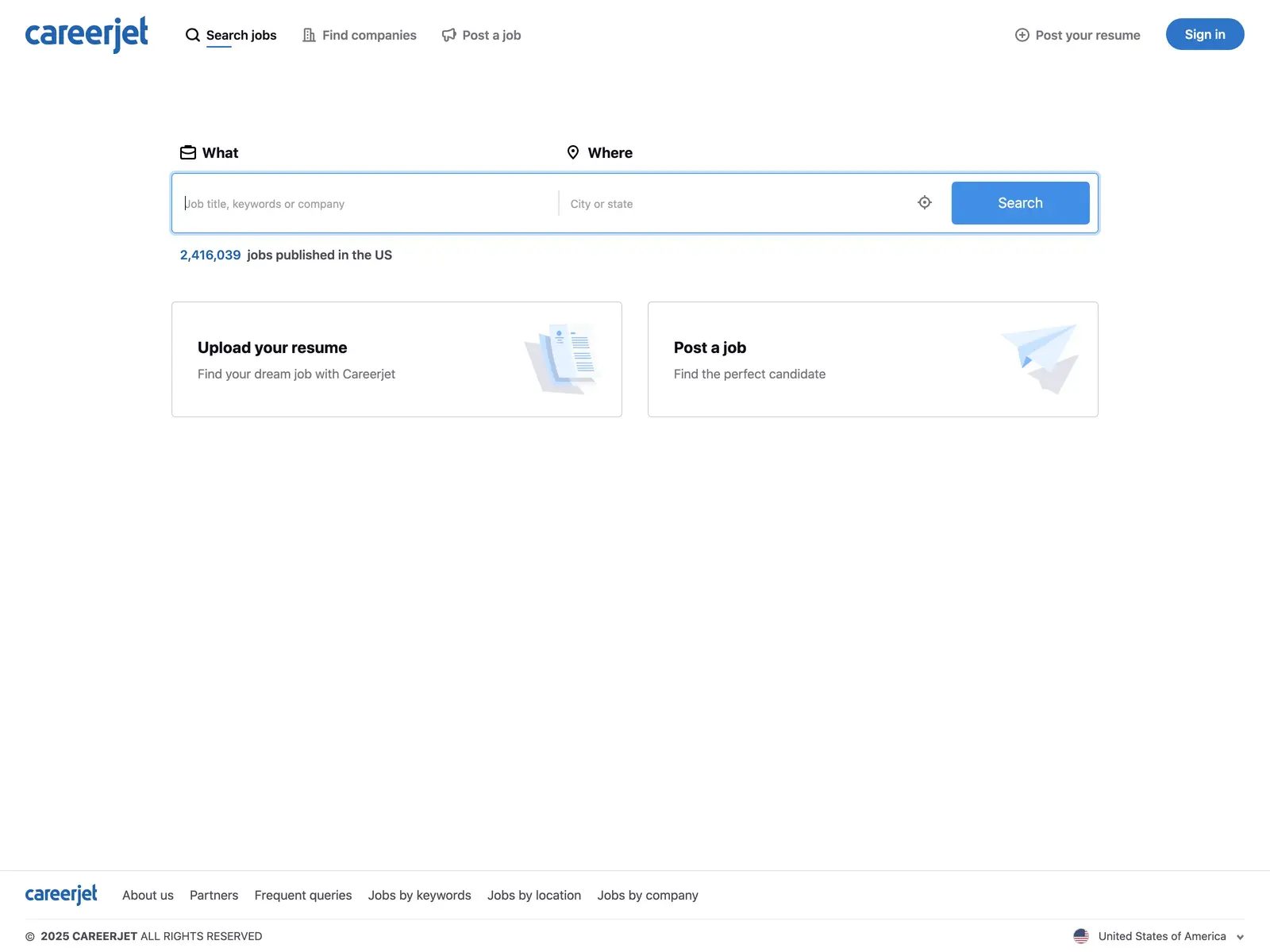
Task: Click the 2,416,039 jobs count
Action: point(210,255)
